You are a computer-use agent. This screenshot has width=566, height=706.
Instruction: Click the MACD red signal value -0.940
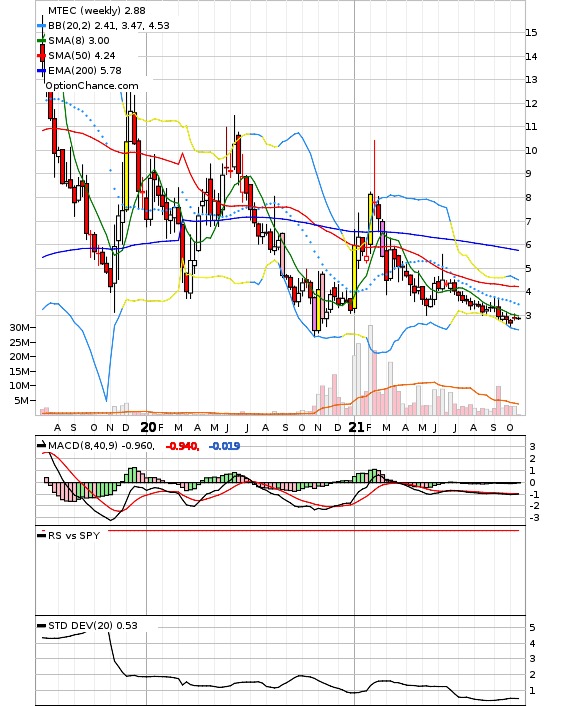[x=182, y=446]
